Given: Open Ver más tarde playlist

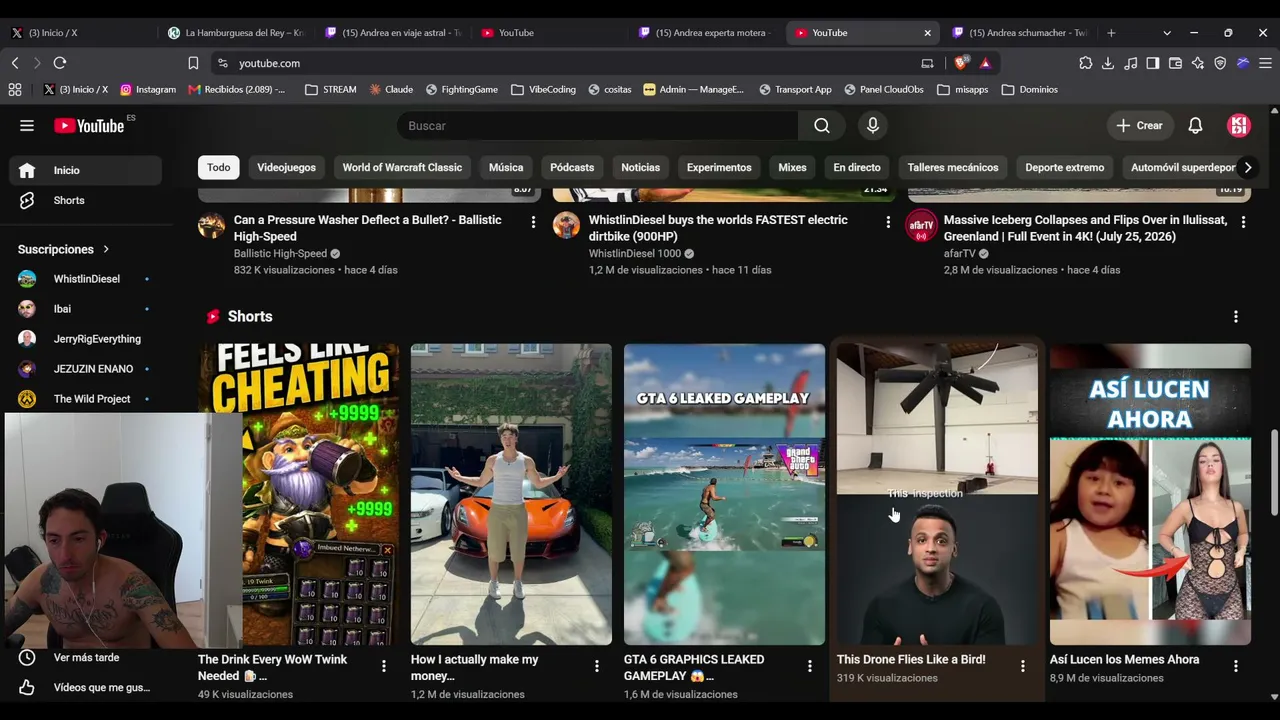Looking at the screenshot, I should [x=85, y=658].
